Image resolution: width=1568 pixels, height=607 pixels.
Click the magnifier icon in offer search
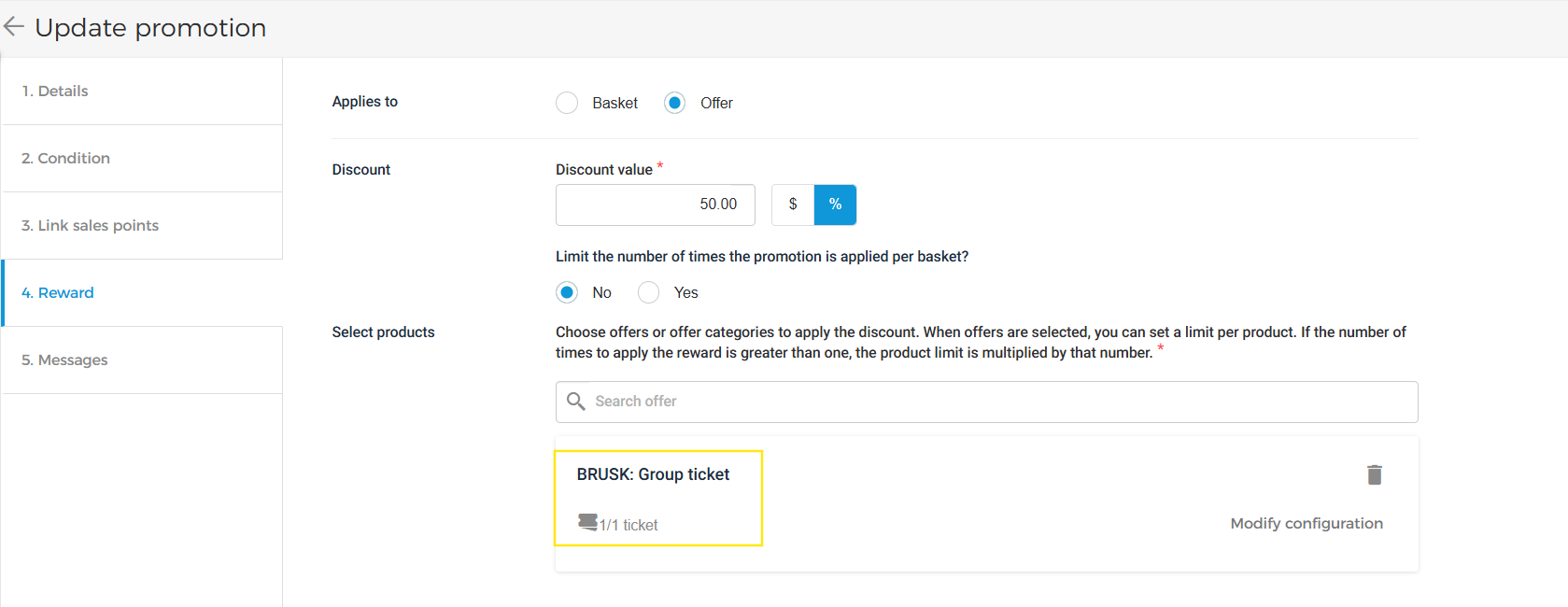point(576,402)
